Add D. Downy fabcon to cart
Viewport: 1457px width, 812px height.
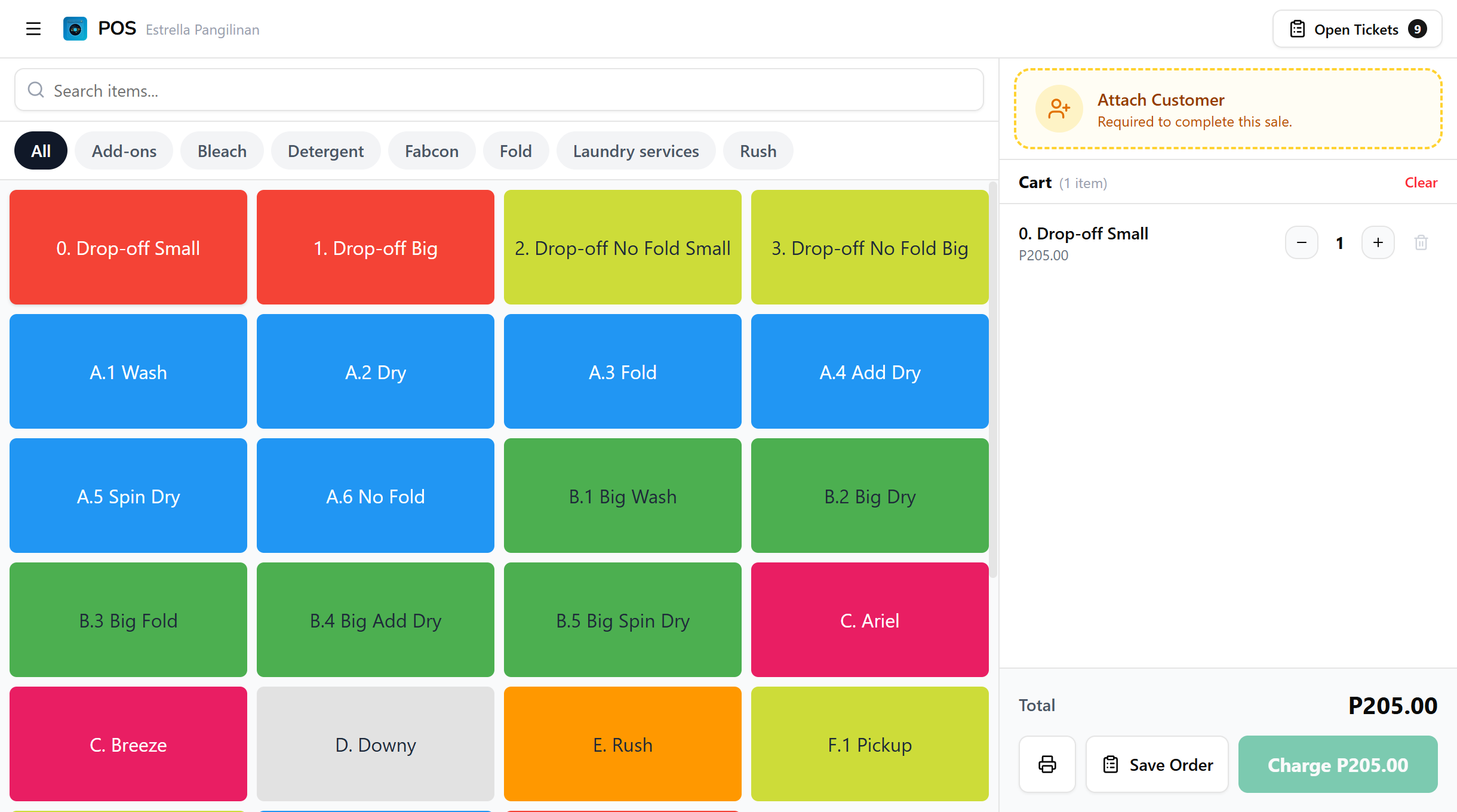(376, 744)
